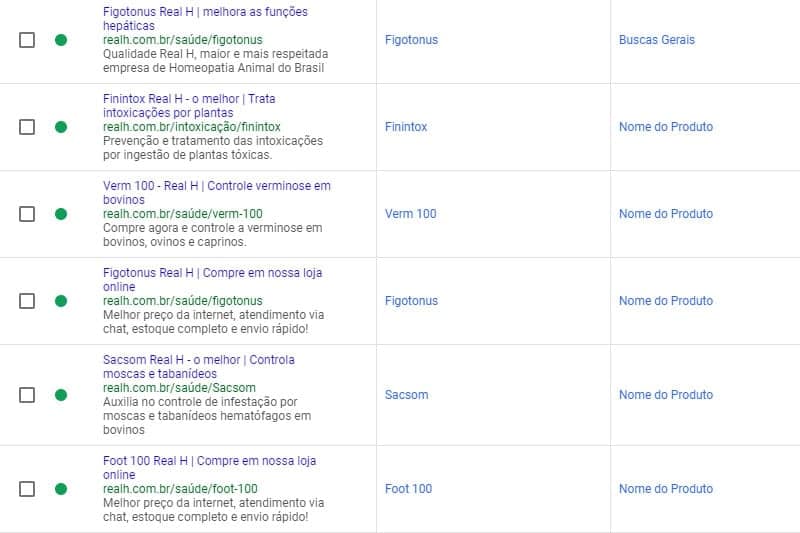This screenshot has width=800, height=533.
Task: Open 'Nome do Produto' beside the Figotonus ad group
Action: [x=666, y=301]
